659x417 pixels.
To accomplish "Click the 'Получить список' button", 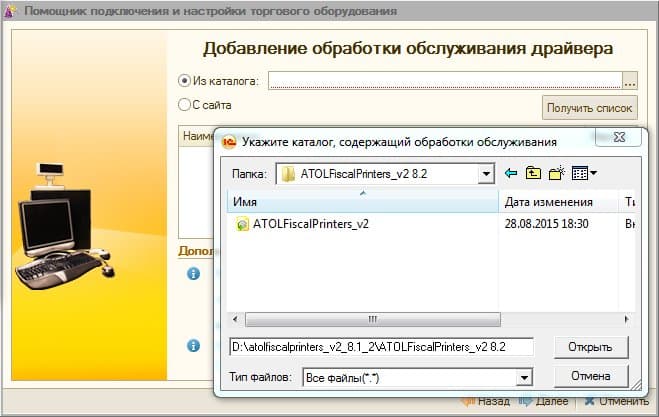I will point(589,108).
